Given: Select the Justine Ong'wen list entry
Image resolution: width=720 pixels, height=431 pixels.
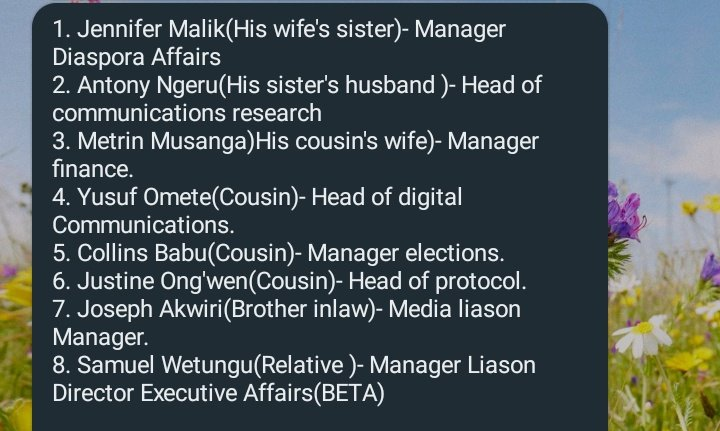Looking at the screenshot, I should point(289,281).
